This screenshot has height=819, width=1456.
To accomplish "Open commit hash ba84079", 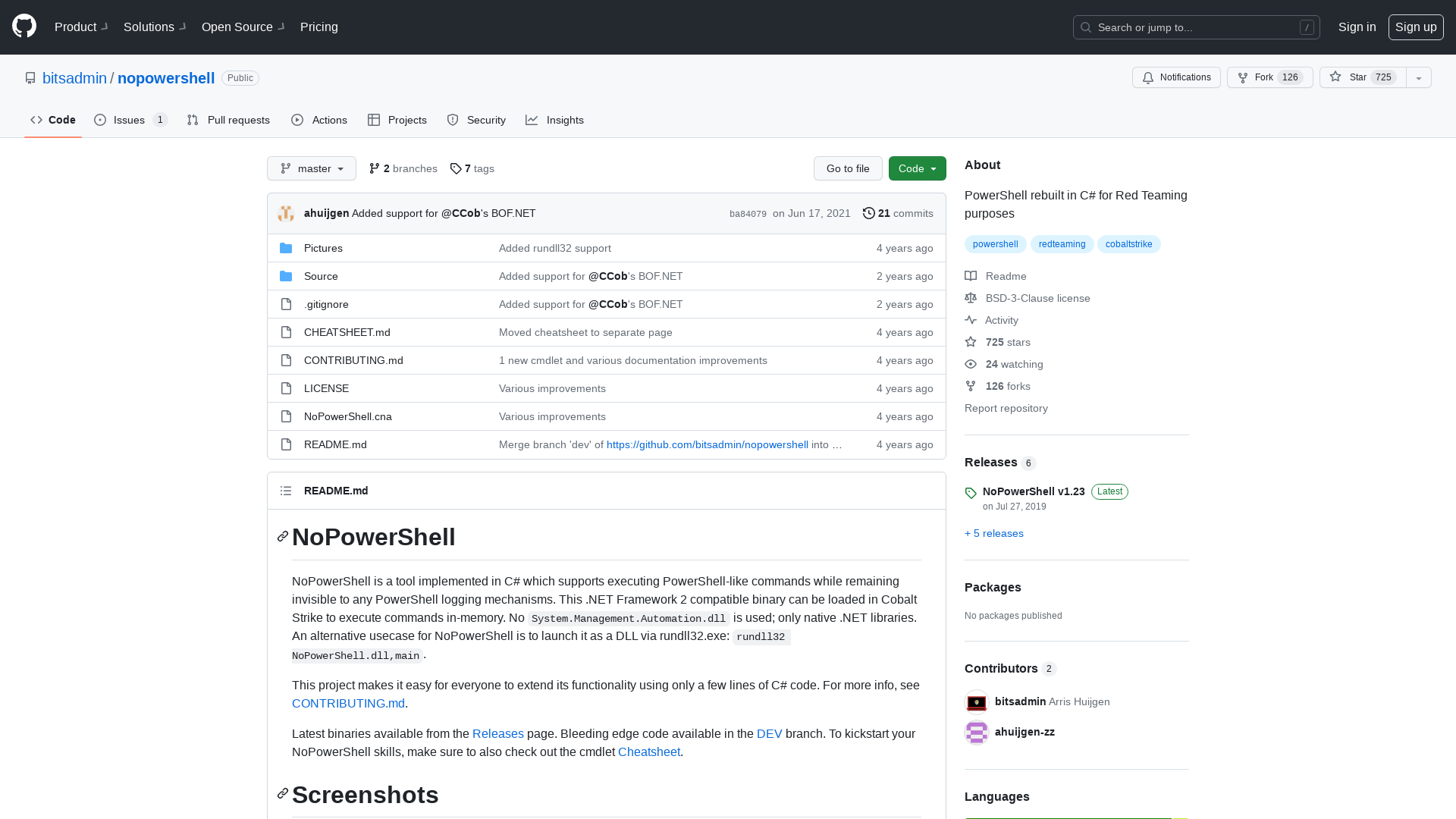I will (748, 214).
